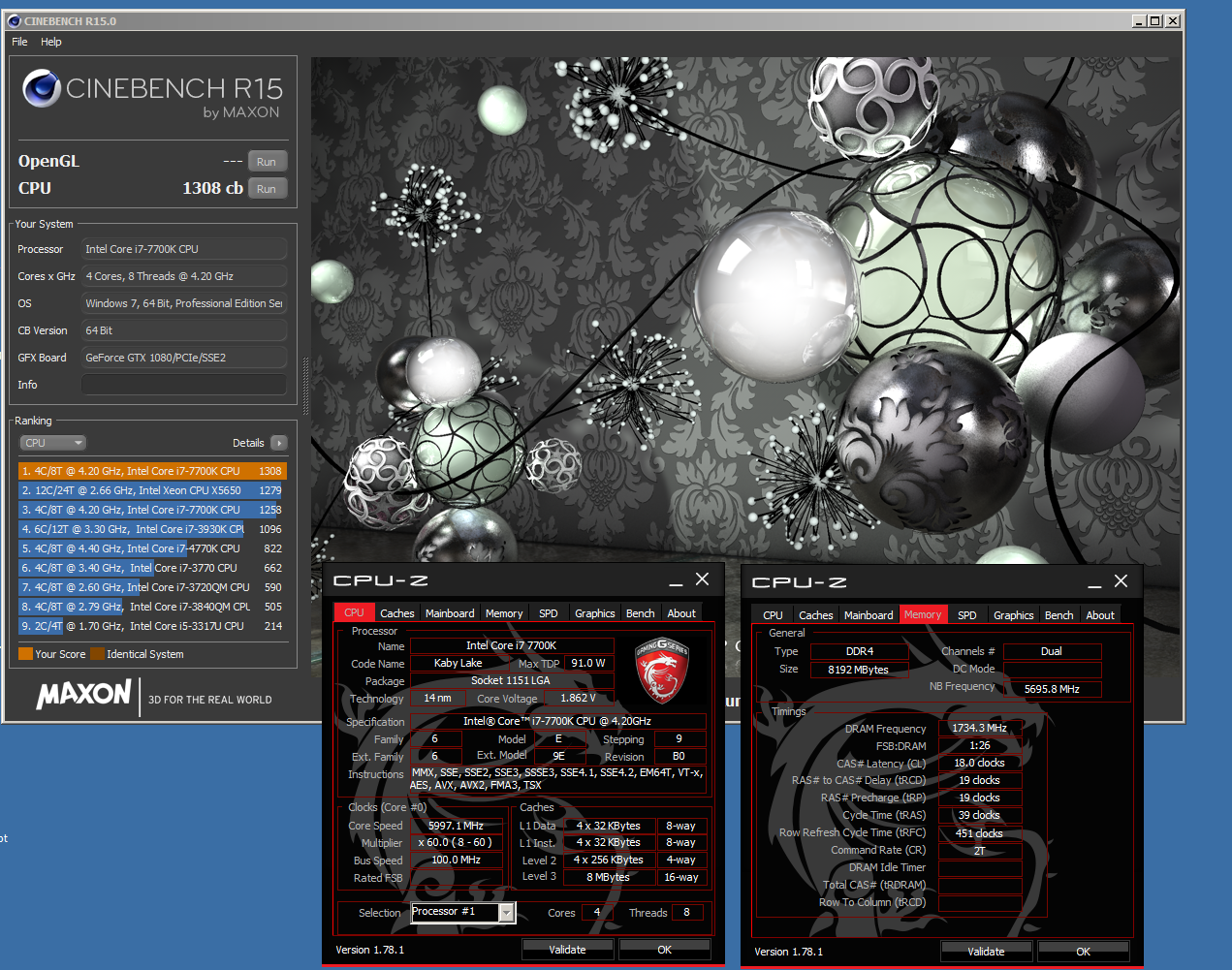Click the memory Size value 8192 MBytes
The height and width of the screenshot is (970, 1232).
click(859, 670)
